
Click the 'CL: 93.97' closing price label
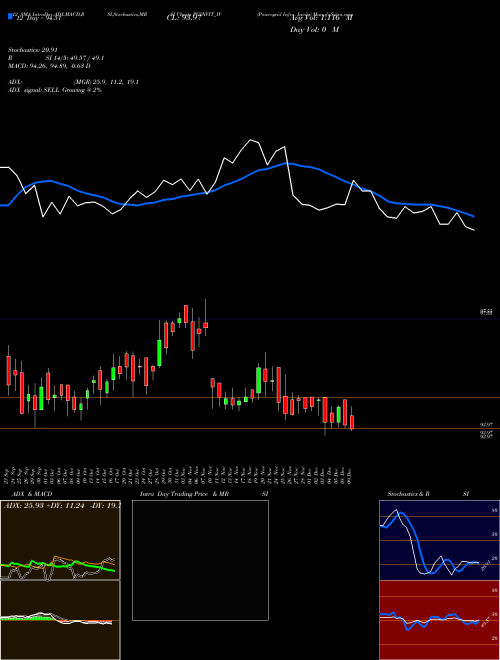click(x=184, y=18)
